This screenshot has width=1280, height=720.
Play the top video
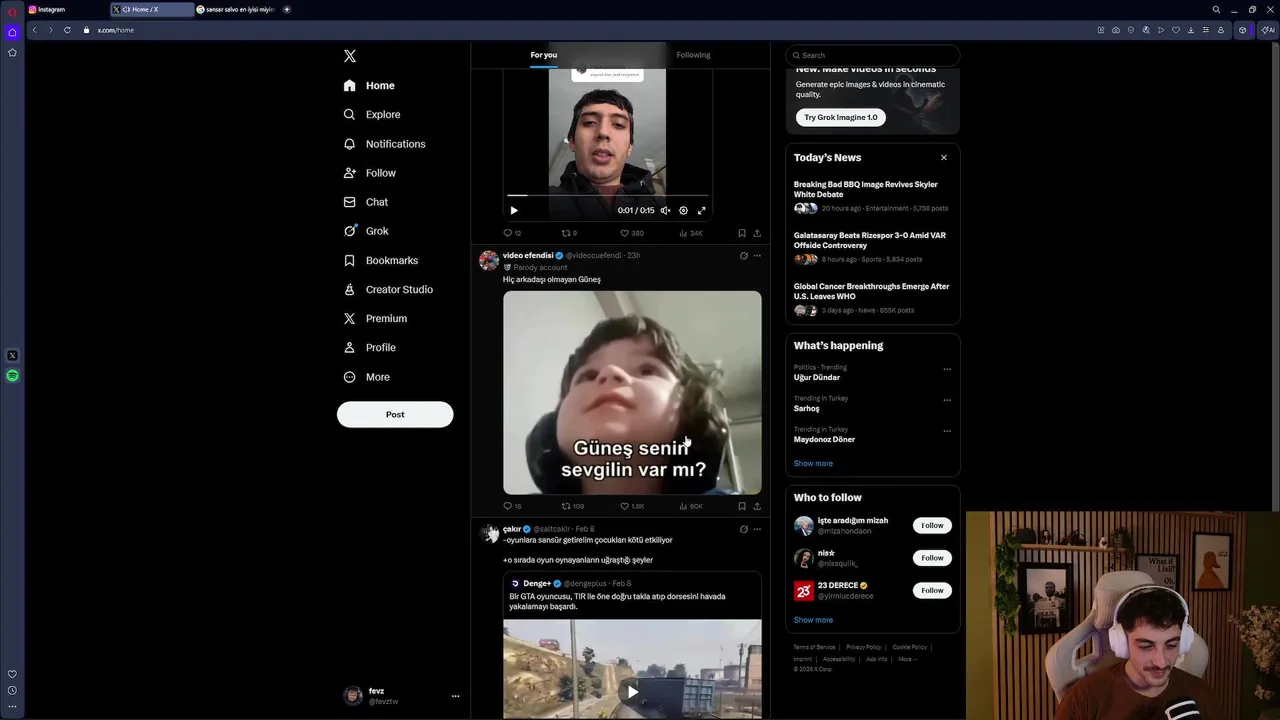pos(514,210)
